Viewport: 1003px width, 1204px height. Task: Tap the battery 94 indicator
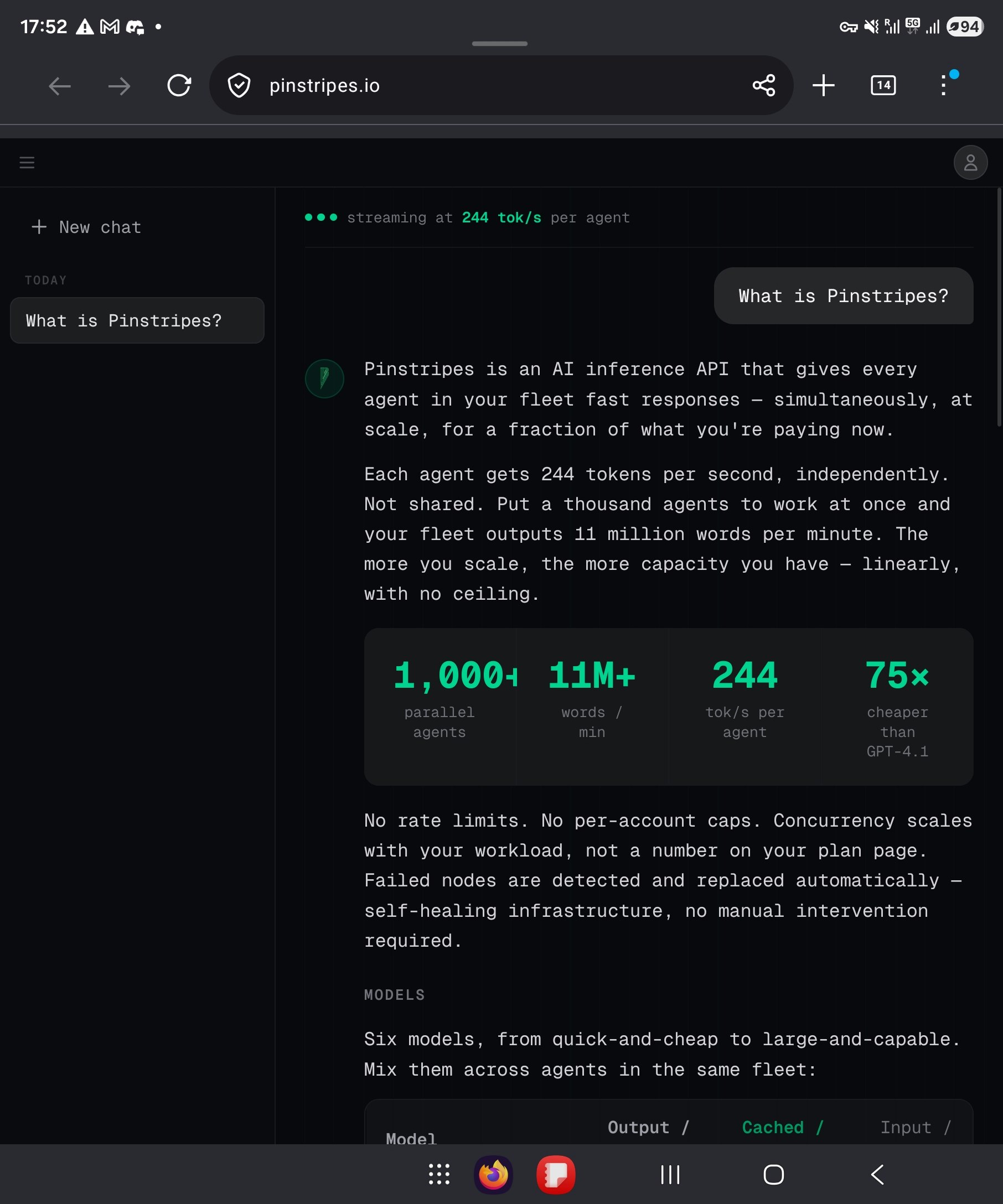click(x=965, y=27)
